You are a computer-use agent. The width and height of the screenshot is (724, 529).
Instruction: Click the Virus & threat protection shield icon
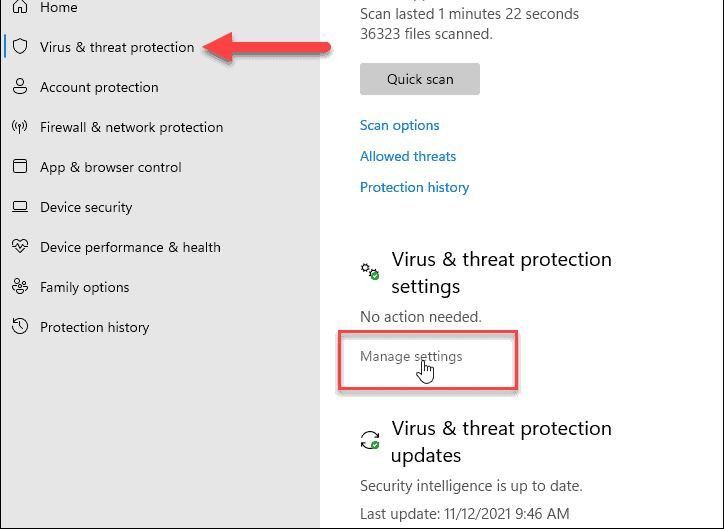pos(20,47)
